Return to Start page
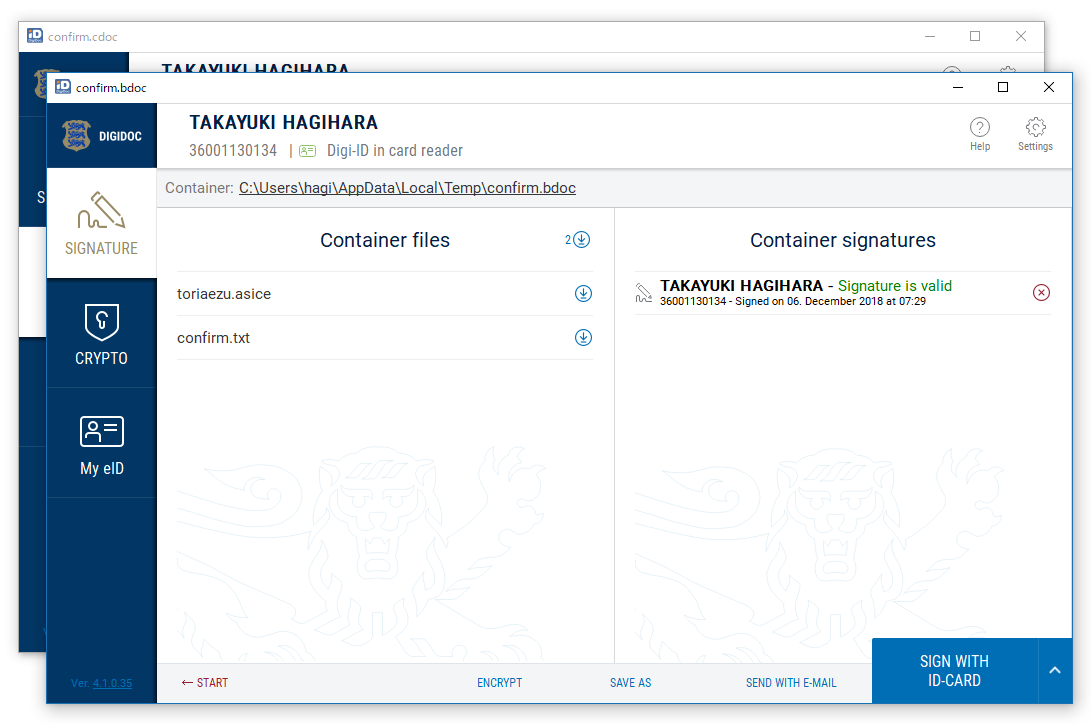The height and width of the screenshot is (725, 1091). click(x=205, y=683)
